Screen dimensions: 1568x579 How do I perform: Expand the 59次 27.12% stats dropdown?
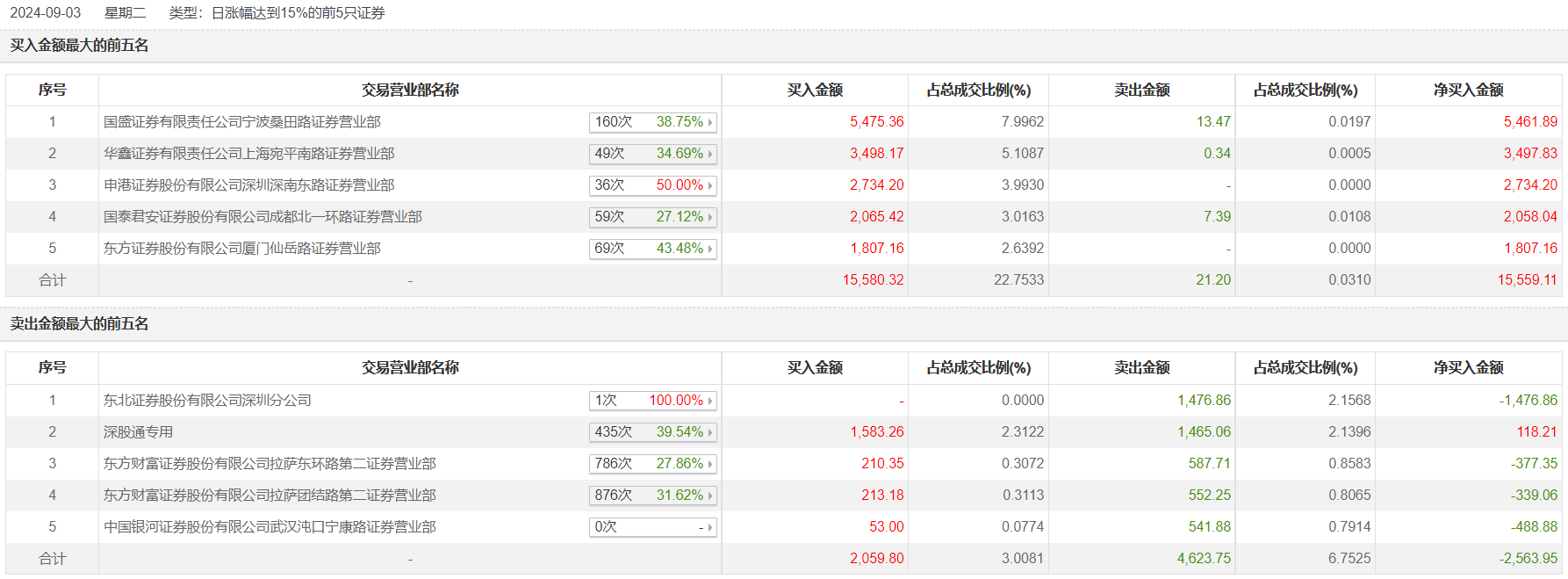653,217
